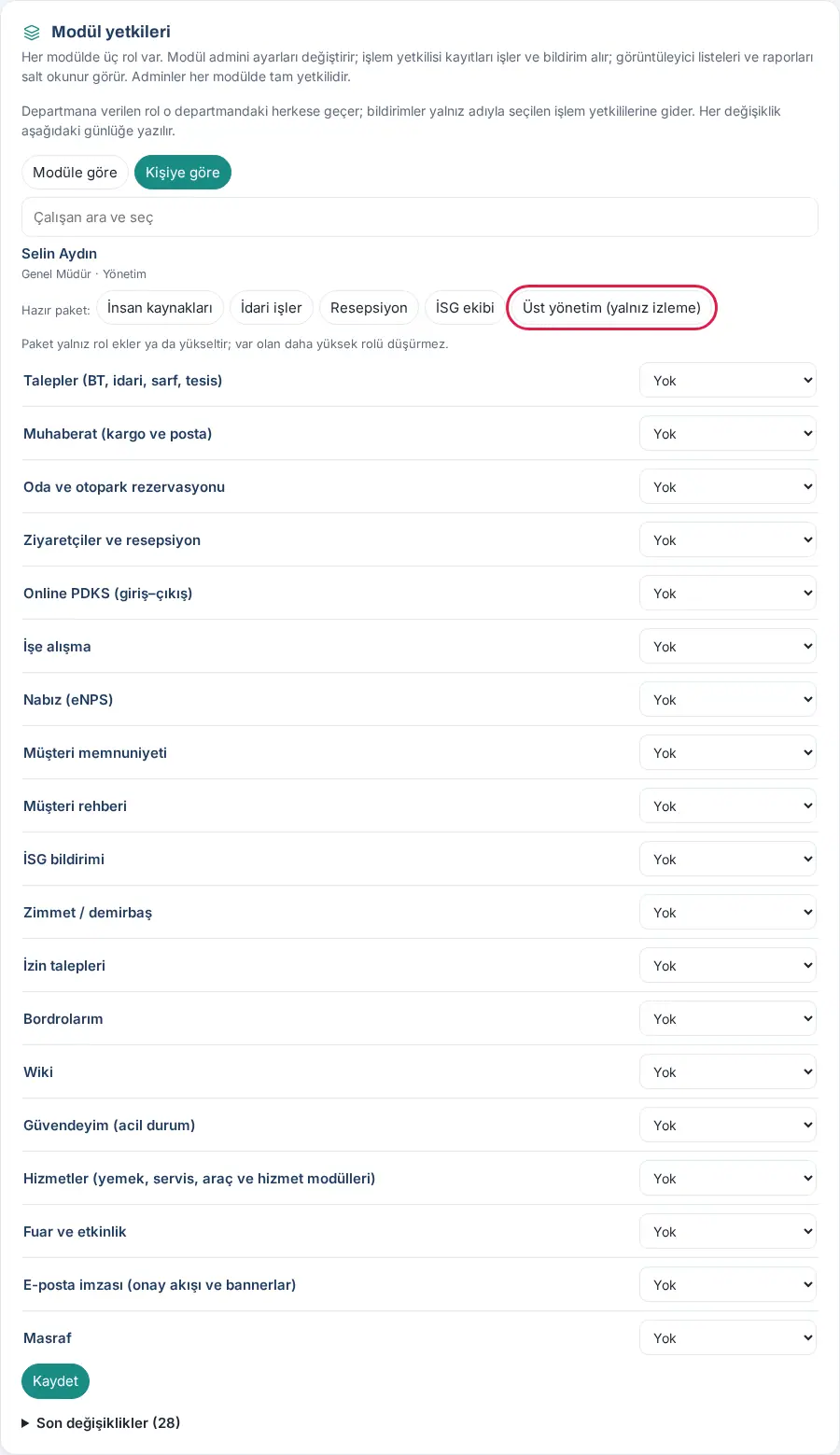Apply the İnsan kaynakları preset package
Screen dimensions: 840x1455
pyautogui.click(x=160, y=308)
